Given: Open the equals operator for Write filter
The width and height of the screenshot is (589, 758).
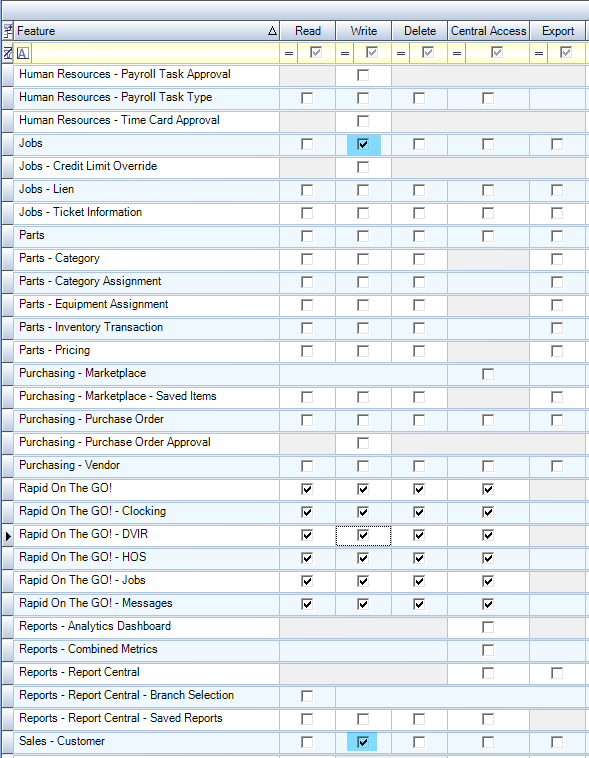Looking at the screenshot, I should click(345, 53).
